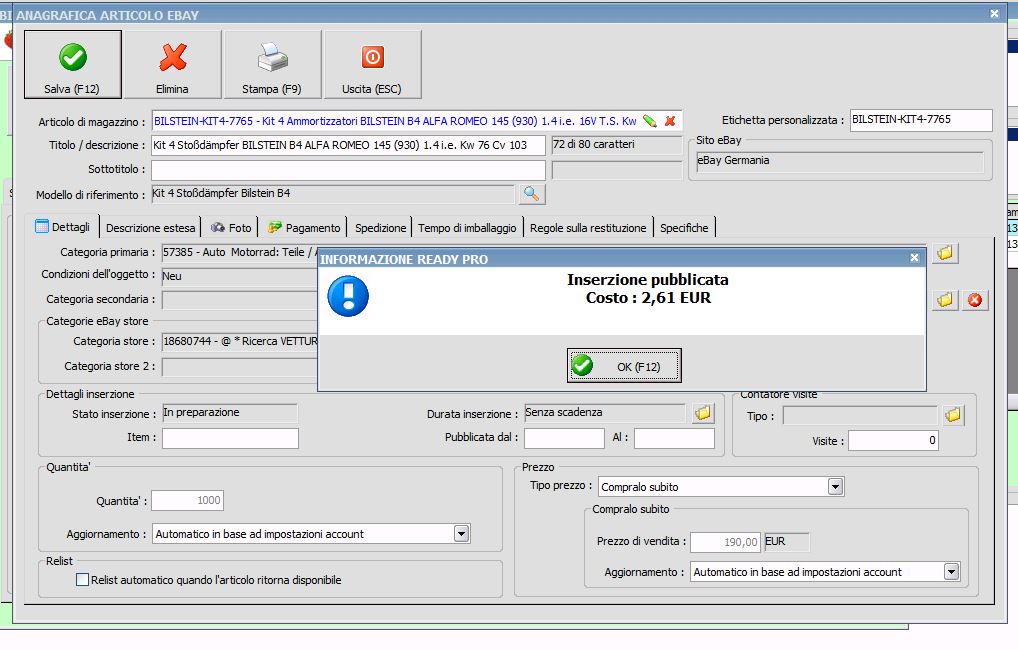Click pencil icon to edit Articolo di magazzino

[650, 121]
